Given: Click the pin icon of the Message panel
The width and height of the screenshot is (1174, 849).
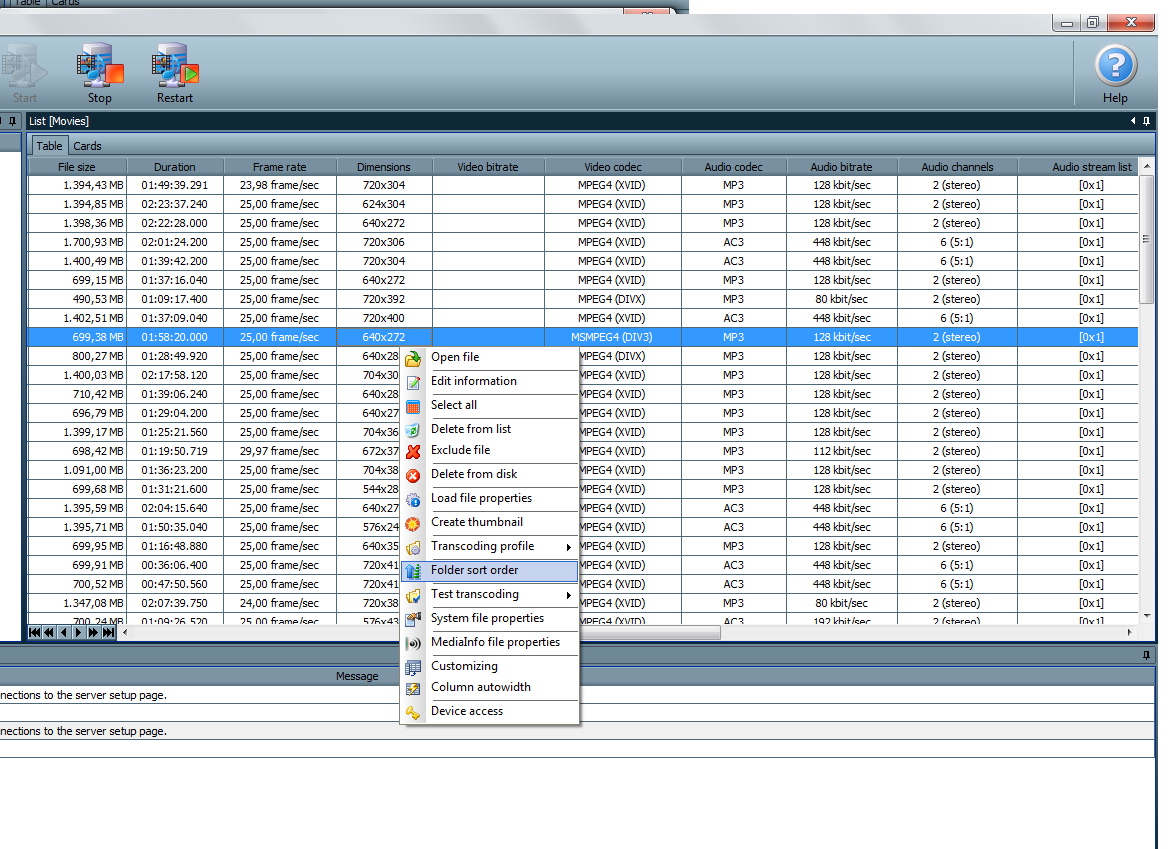Looking at the screenshot, I should pyautogui.click(x=1146, y=655).
